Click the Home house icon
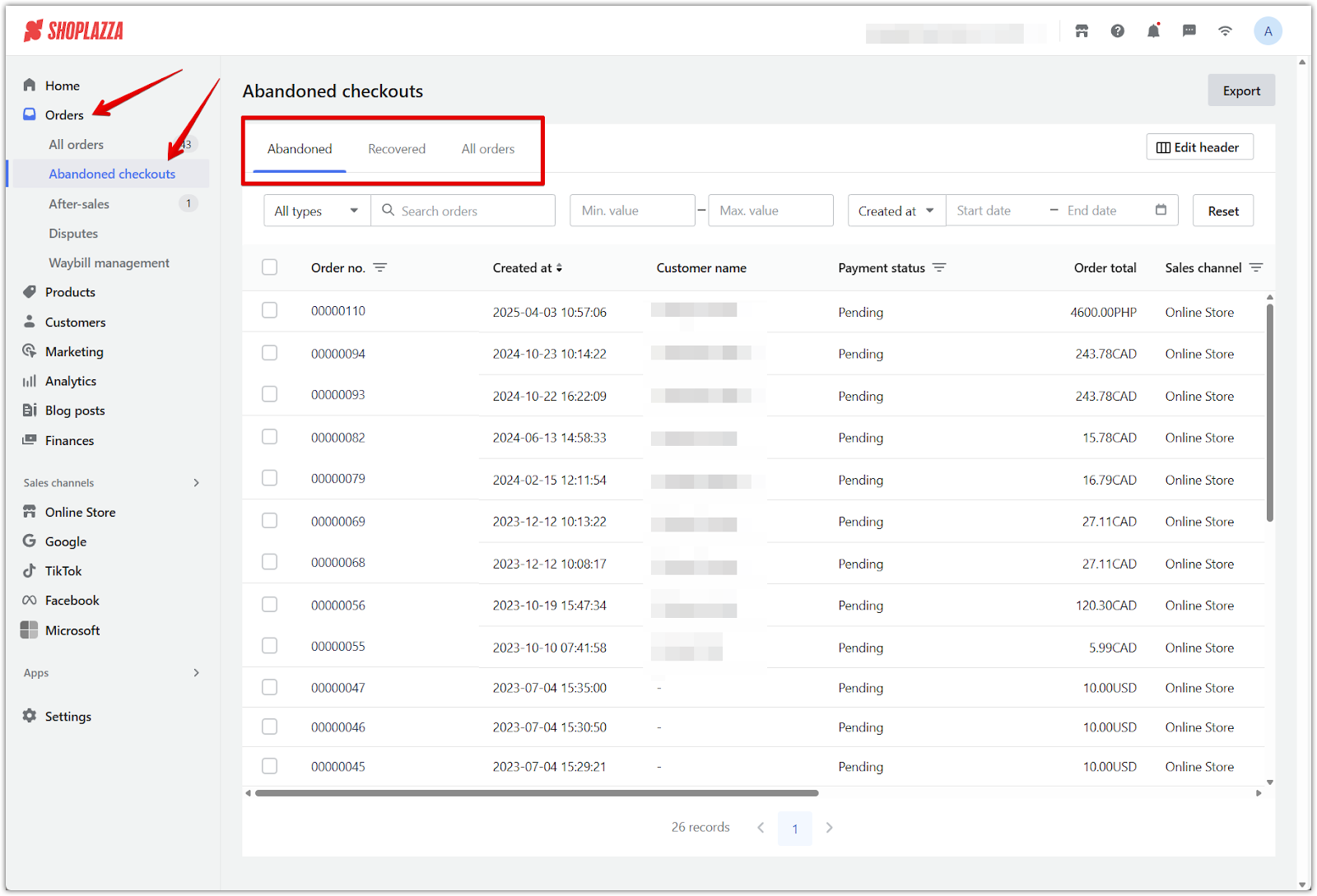 pyautogui.click(x=30, y=85)
